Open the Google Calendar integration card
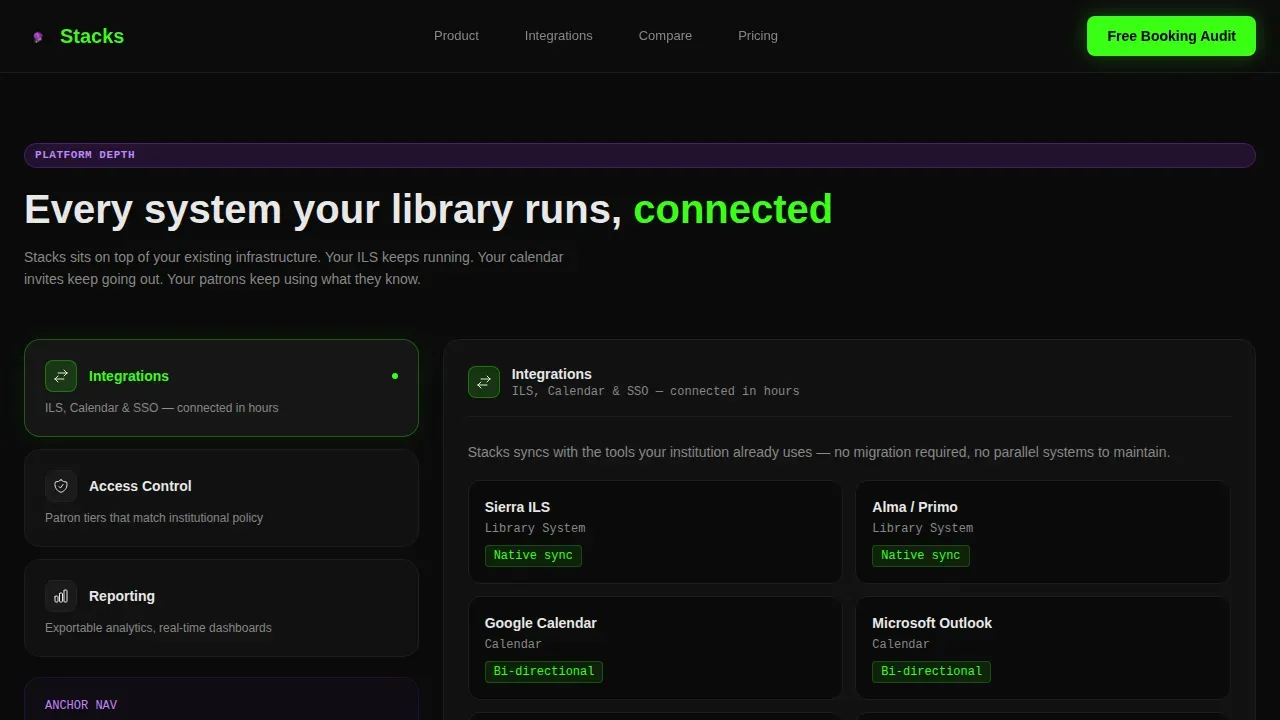1280x720 pixels. click(655, 648)
